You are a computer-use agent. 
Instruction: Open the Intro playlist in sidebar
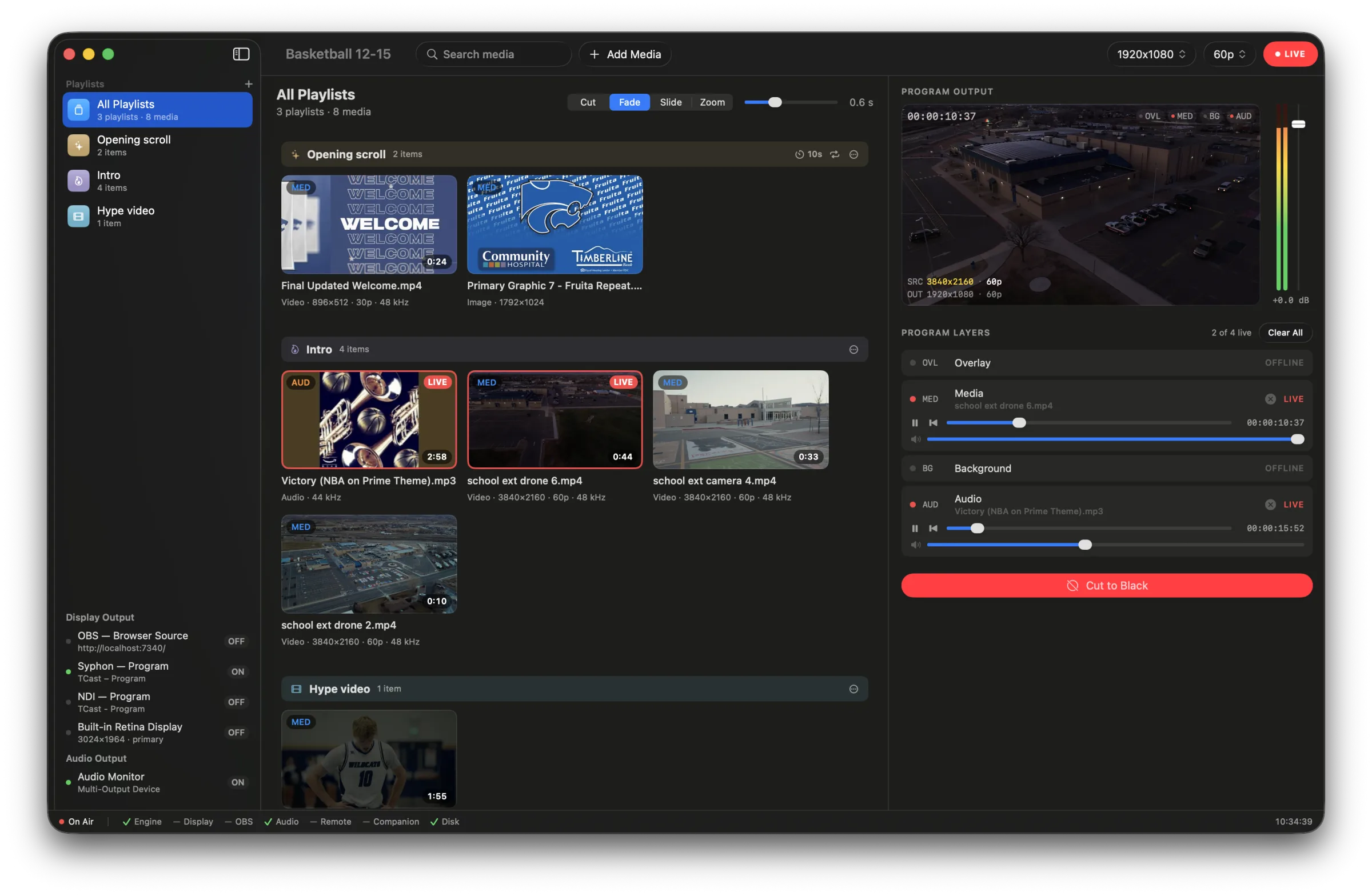(x=157, y=181)
